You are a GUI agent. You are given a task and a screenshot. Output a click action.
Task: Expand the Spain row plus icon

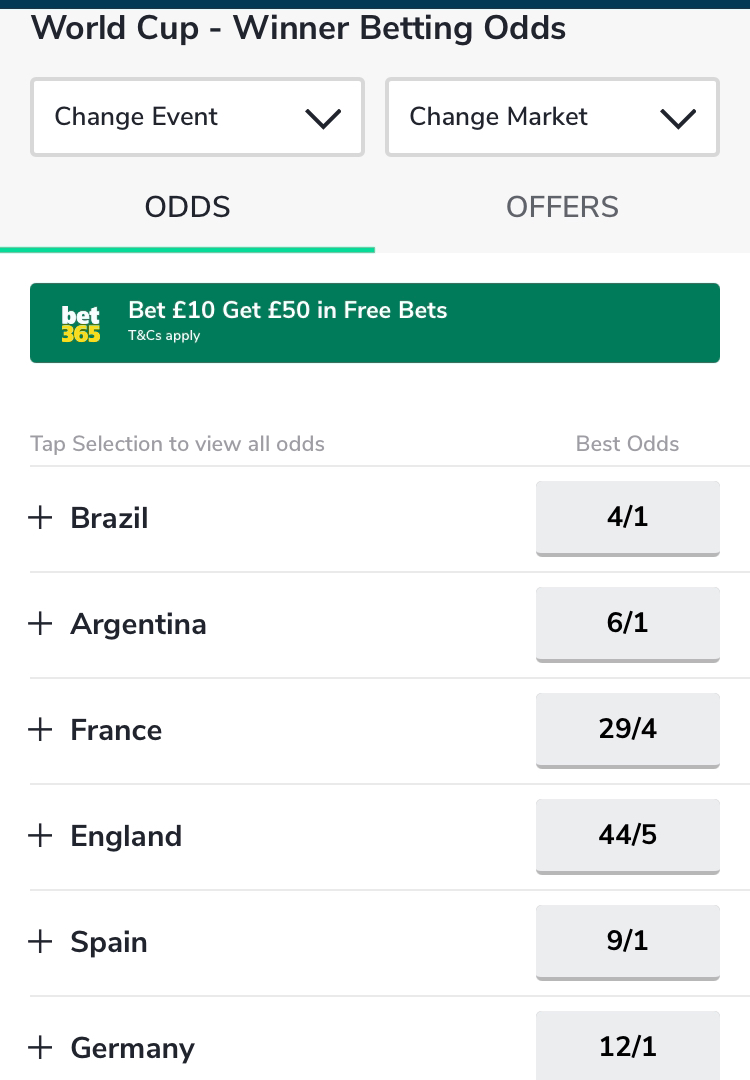coord(40,942)
